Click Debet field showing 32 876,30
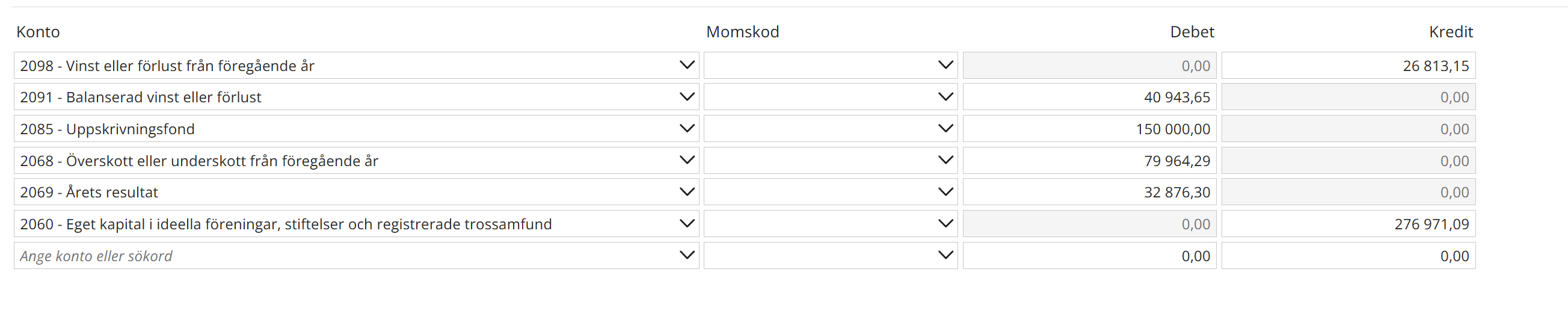Image resolution: width=1568 pixels, height=334 pixels. click(x=1089, y=193)
